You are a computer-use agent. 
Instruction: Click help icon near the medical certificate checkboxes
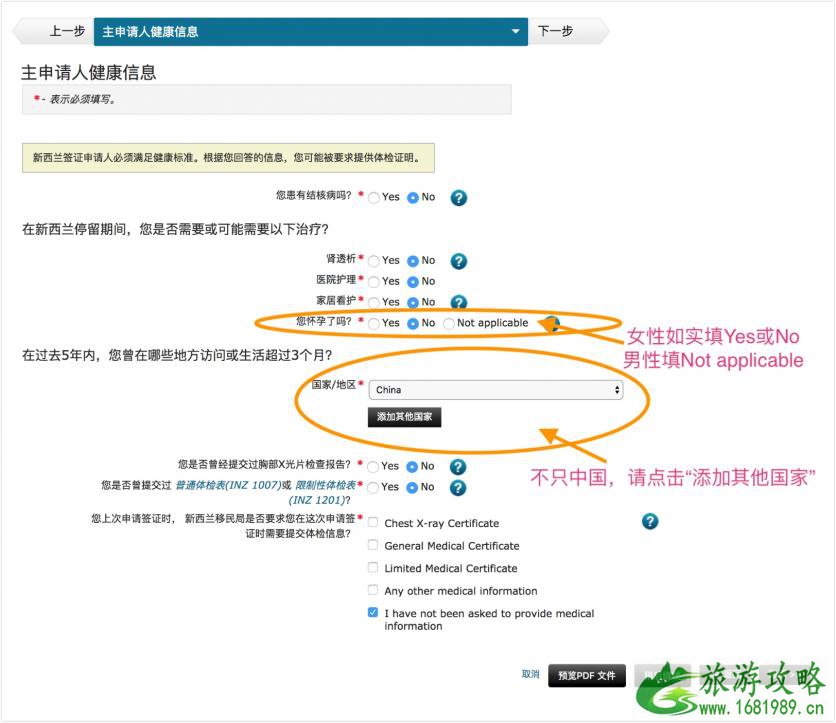pos(650,521)
